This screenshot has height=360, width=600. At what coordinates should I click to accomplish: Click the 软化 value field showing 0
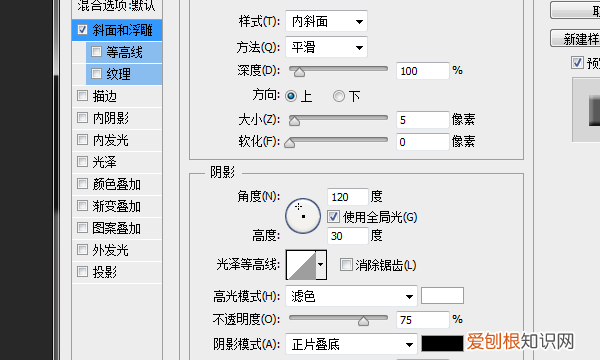422,142
